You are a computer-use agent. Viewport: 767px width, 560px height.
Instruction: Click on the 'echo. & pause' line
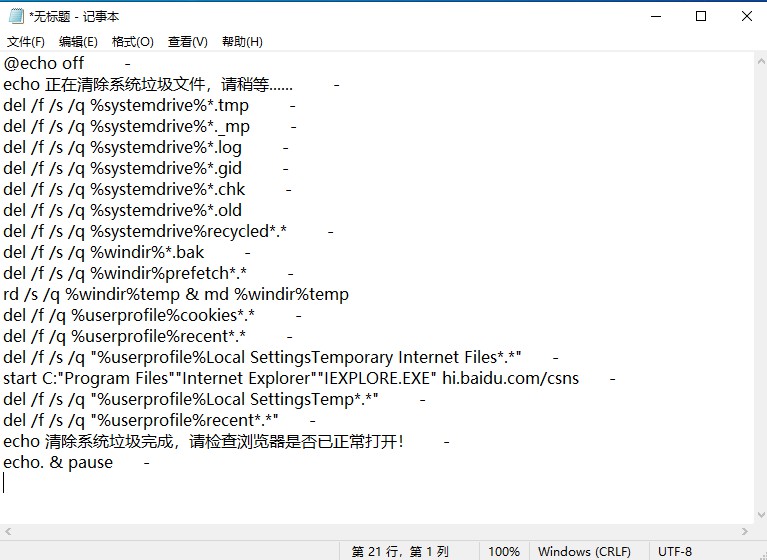(58, 462)
